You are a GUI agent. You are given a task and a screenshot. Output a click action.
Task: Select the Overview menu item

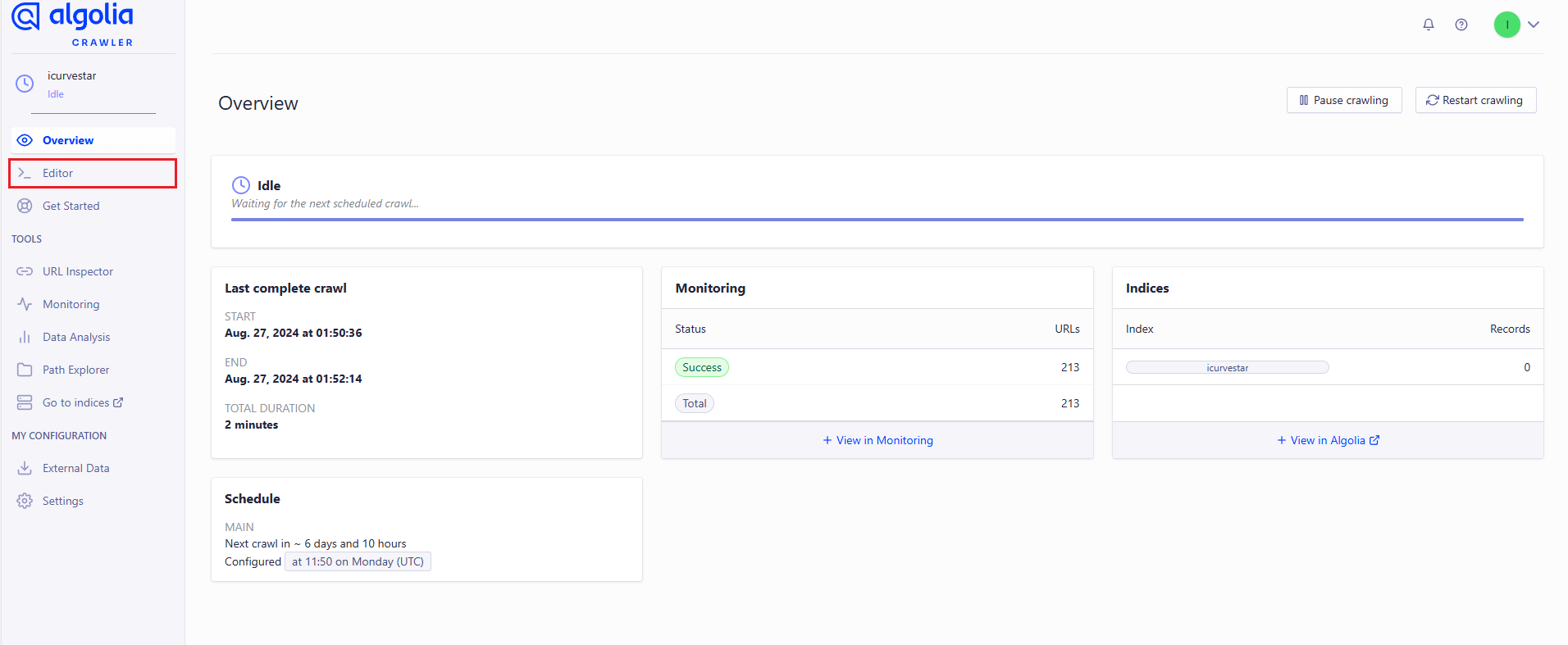click(x=68, y=140)
